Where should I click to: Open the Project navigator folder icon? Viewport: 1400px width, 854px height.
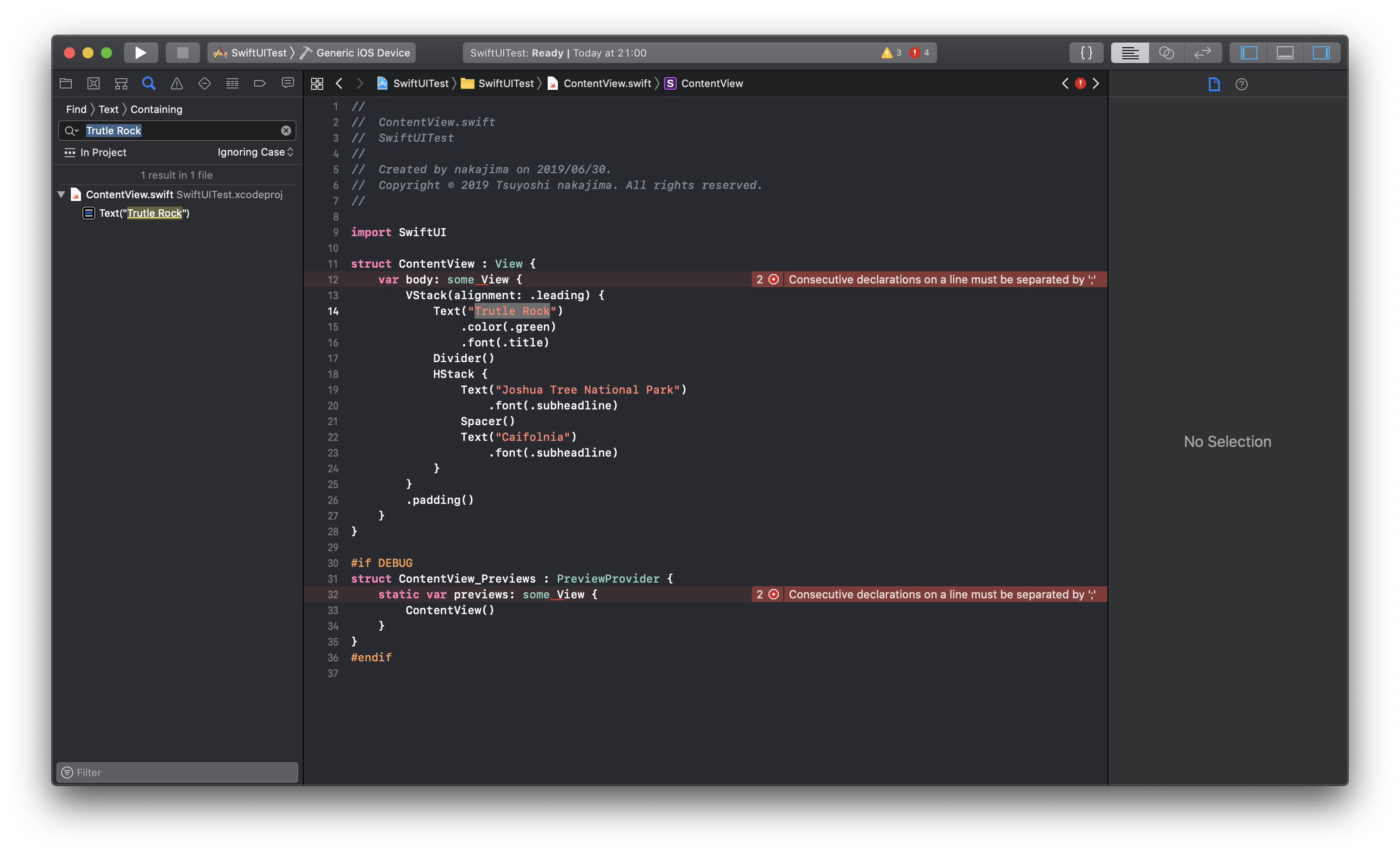[66, 83]
